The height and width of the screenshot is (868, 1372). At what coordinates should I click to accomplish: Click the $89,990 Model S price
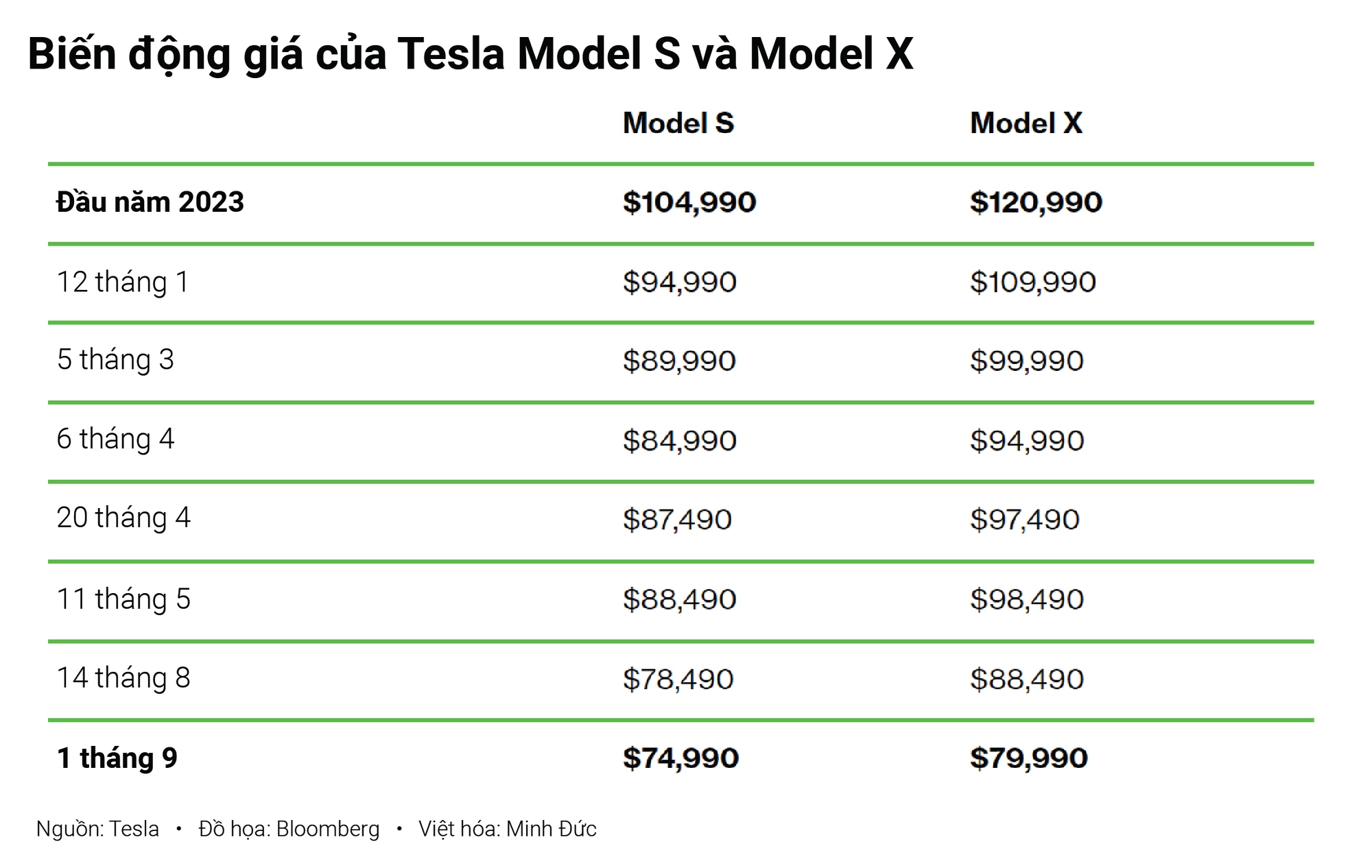click(679, 361)
